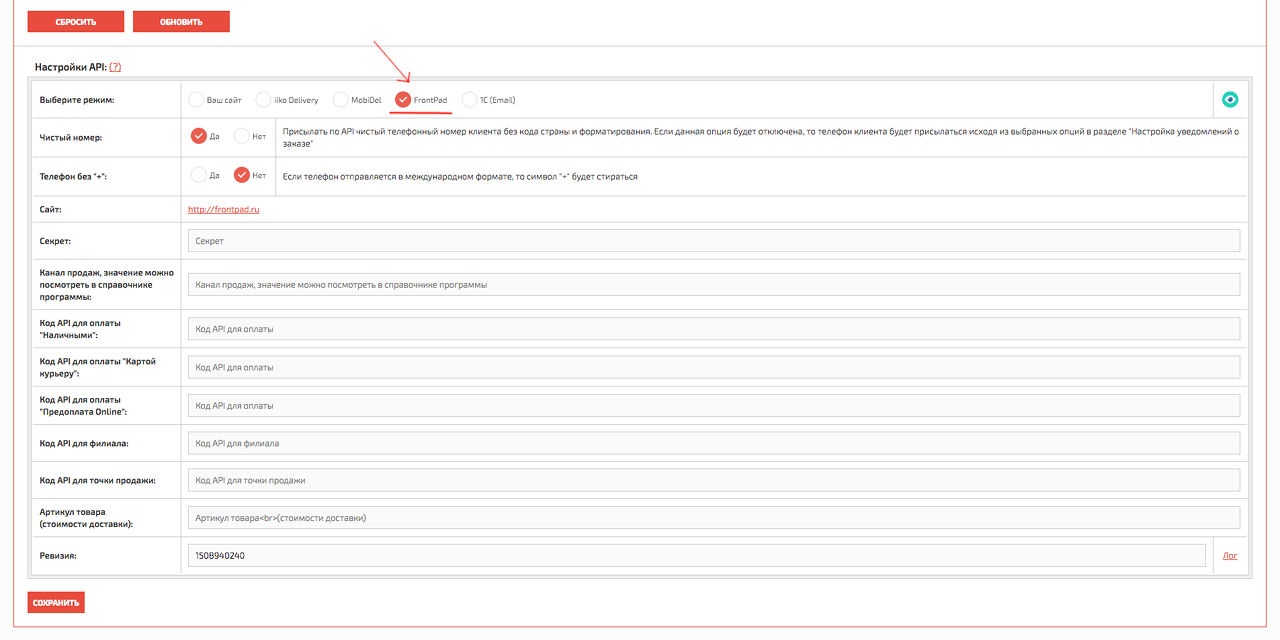Select MobiDel as the API mode
The height and width of the screenshot is (640, 1280).
pyautogui.click(x=341, y=100)
